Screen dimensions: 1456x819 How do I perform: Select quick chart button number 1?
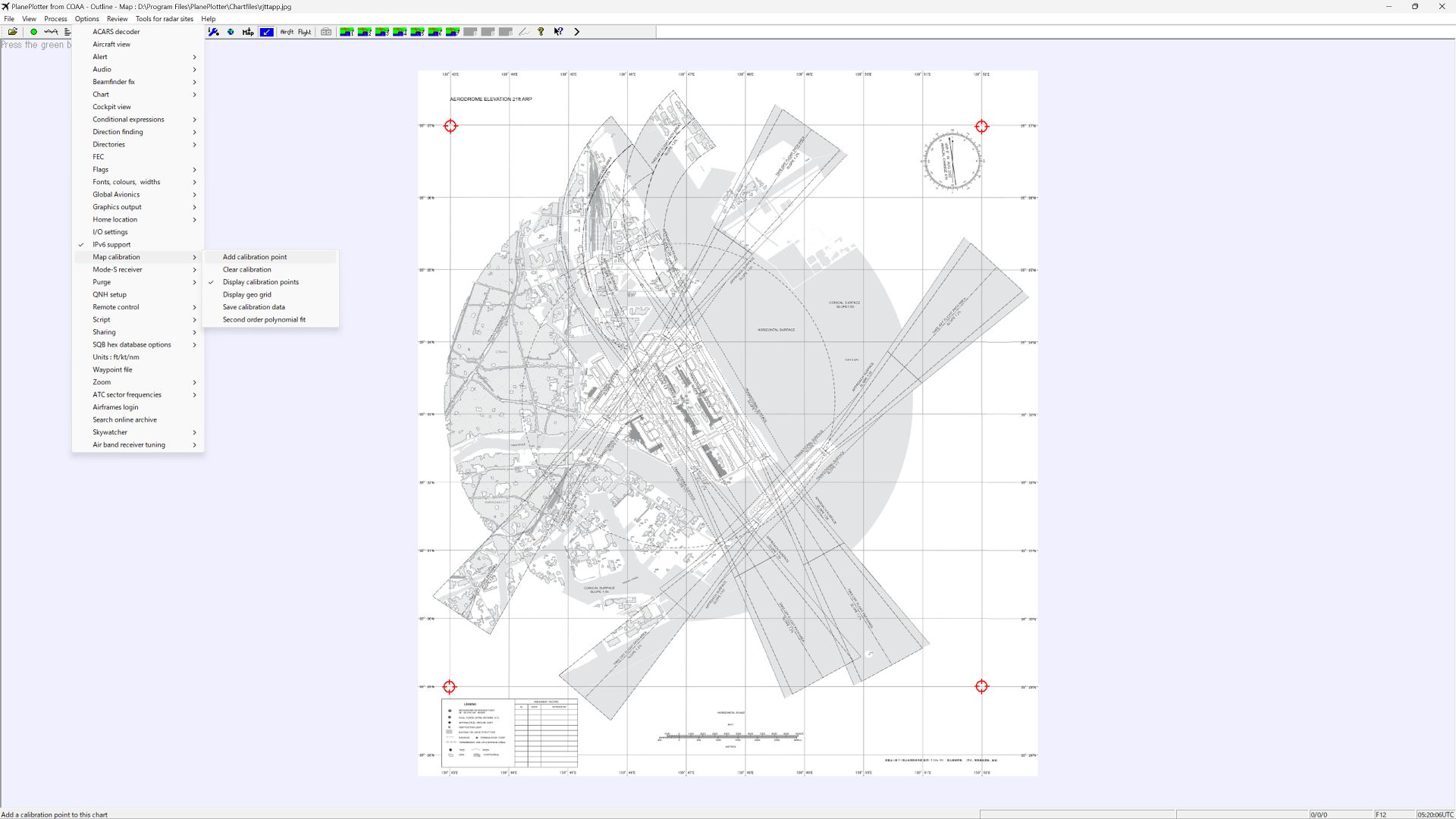click(x=347, y=32)
